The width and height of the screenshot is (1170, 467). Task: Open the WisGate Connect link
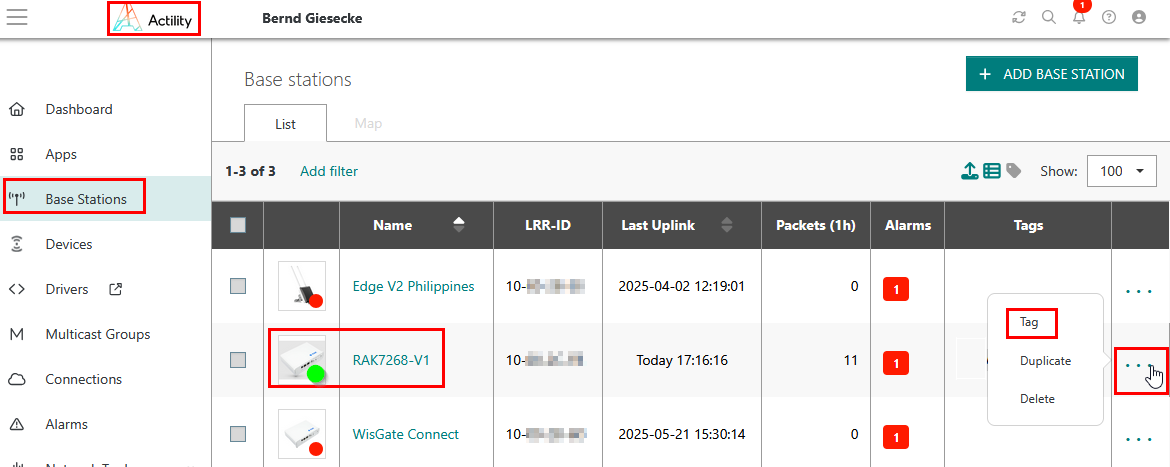tap(405, 434)
